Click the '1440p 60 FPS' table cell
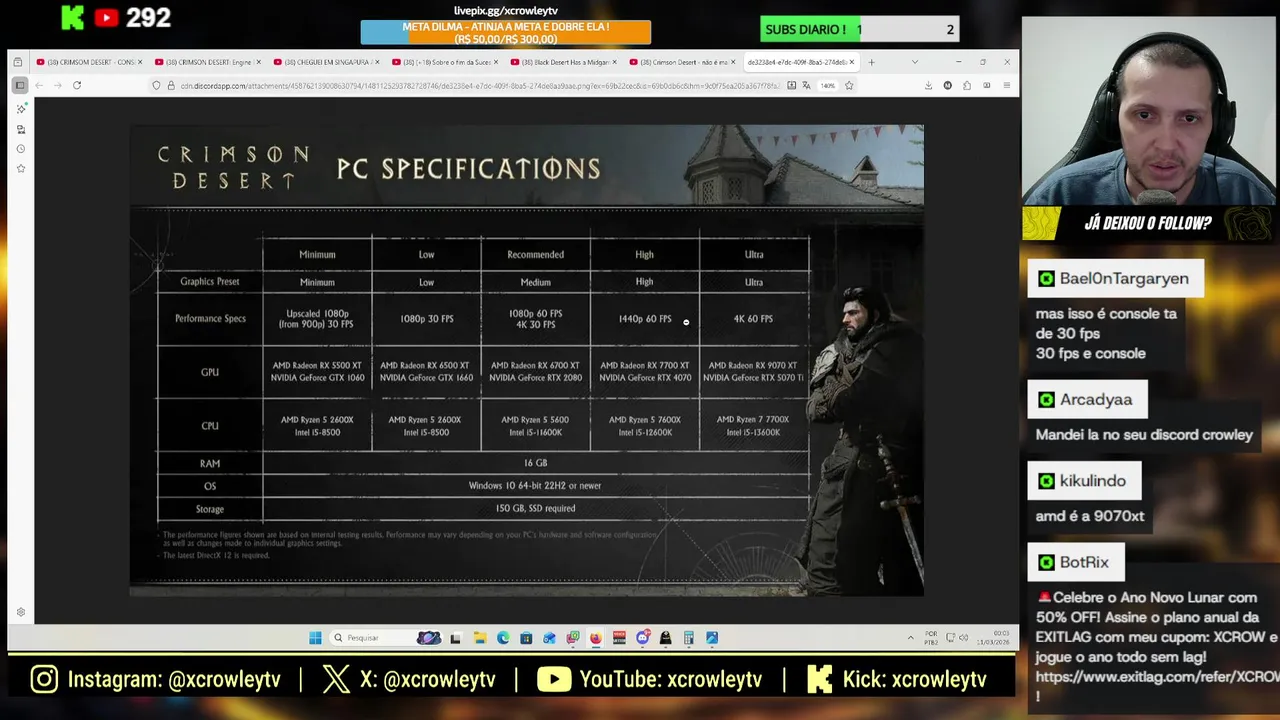 pos(645,319)
